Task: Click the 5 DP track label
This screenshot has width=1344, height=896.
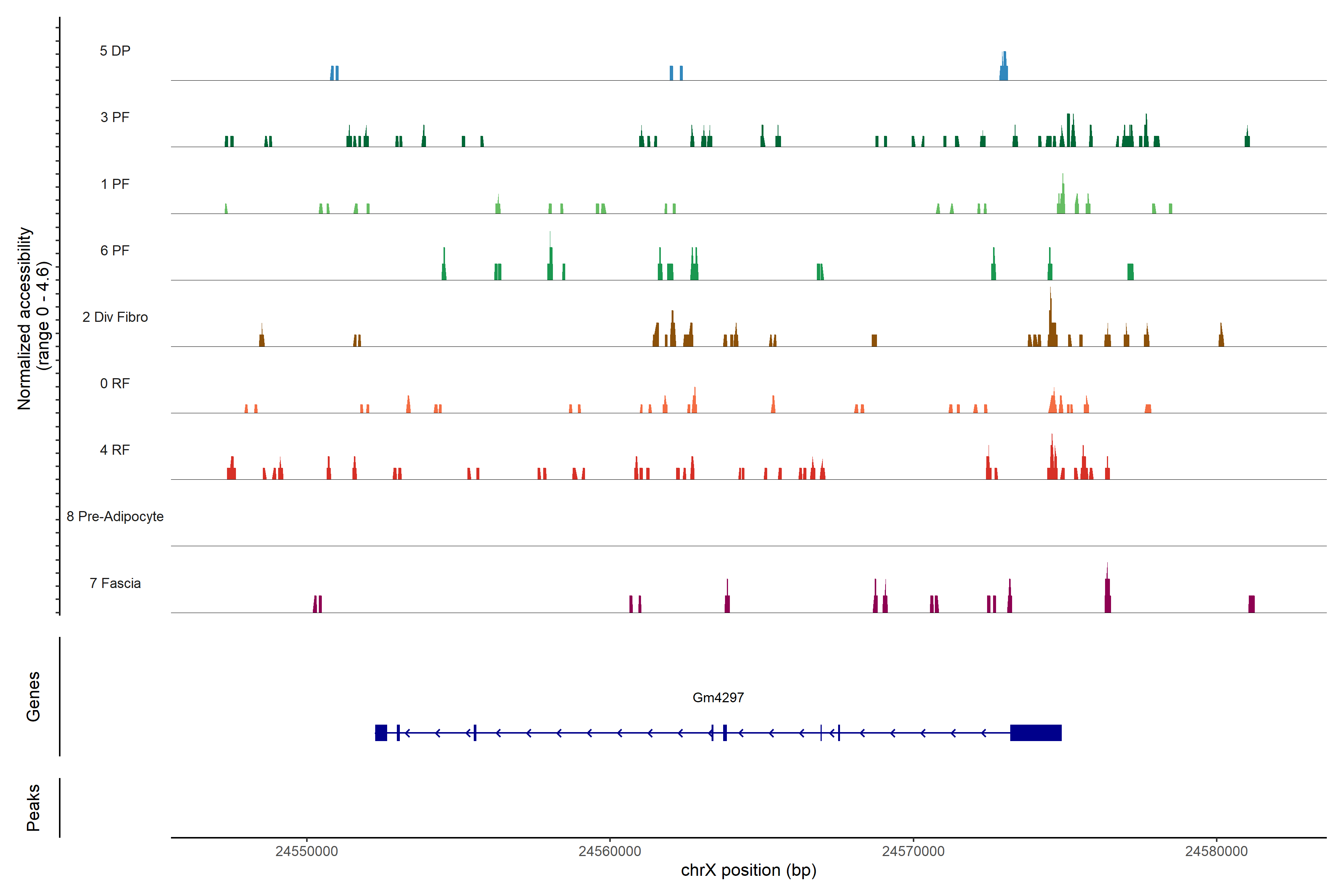Action: pos(115,51)
